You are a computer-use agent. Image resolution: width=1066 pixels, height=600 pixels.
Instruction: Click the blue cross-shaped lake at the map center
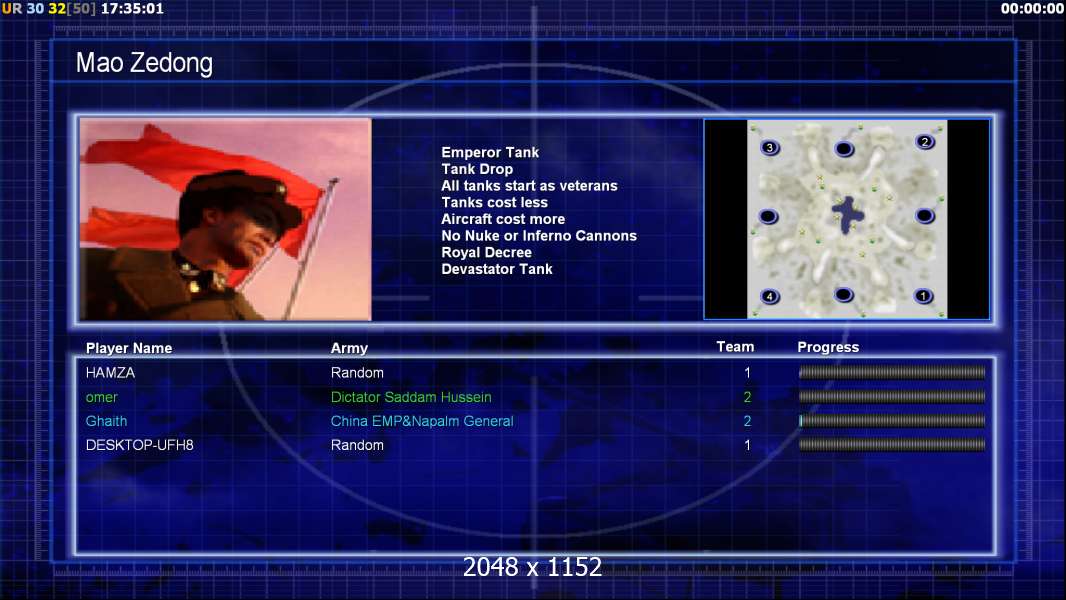click(x=848, y=215)
